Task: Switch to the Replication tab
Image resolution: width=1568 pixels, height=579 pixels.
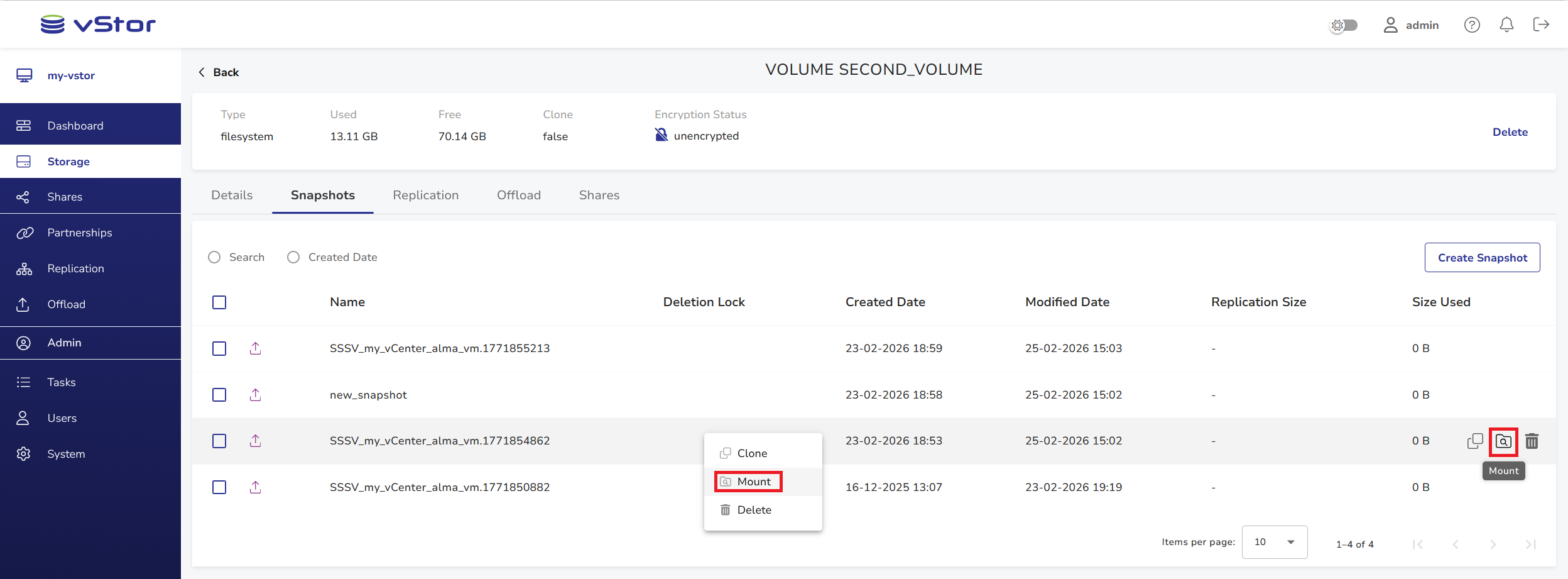Action: pos(425,196)
